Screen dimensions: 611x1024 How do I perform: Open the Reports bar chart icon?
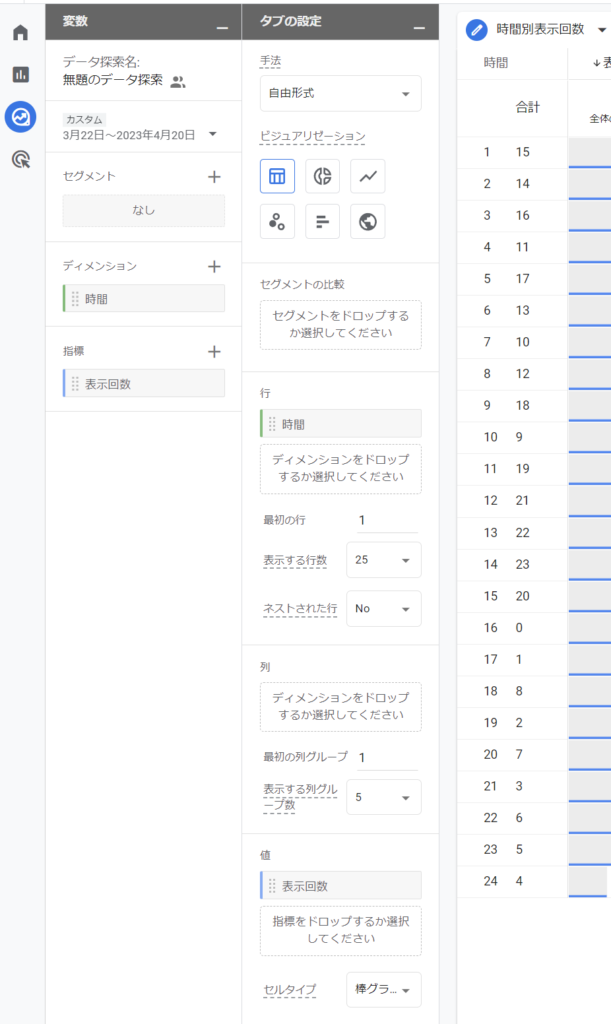point(20,75)
